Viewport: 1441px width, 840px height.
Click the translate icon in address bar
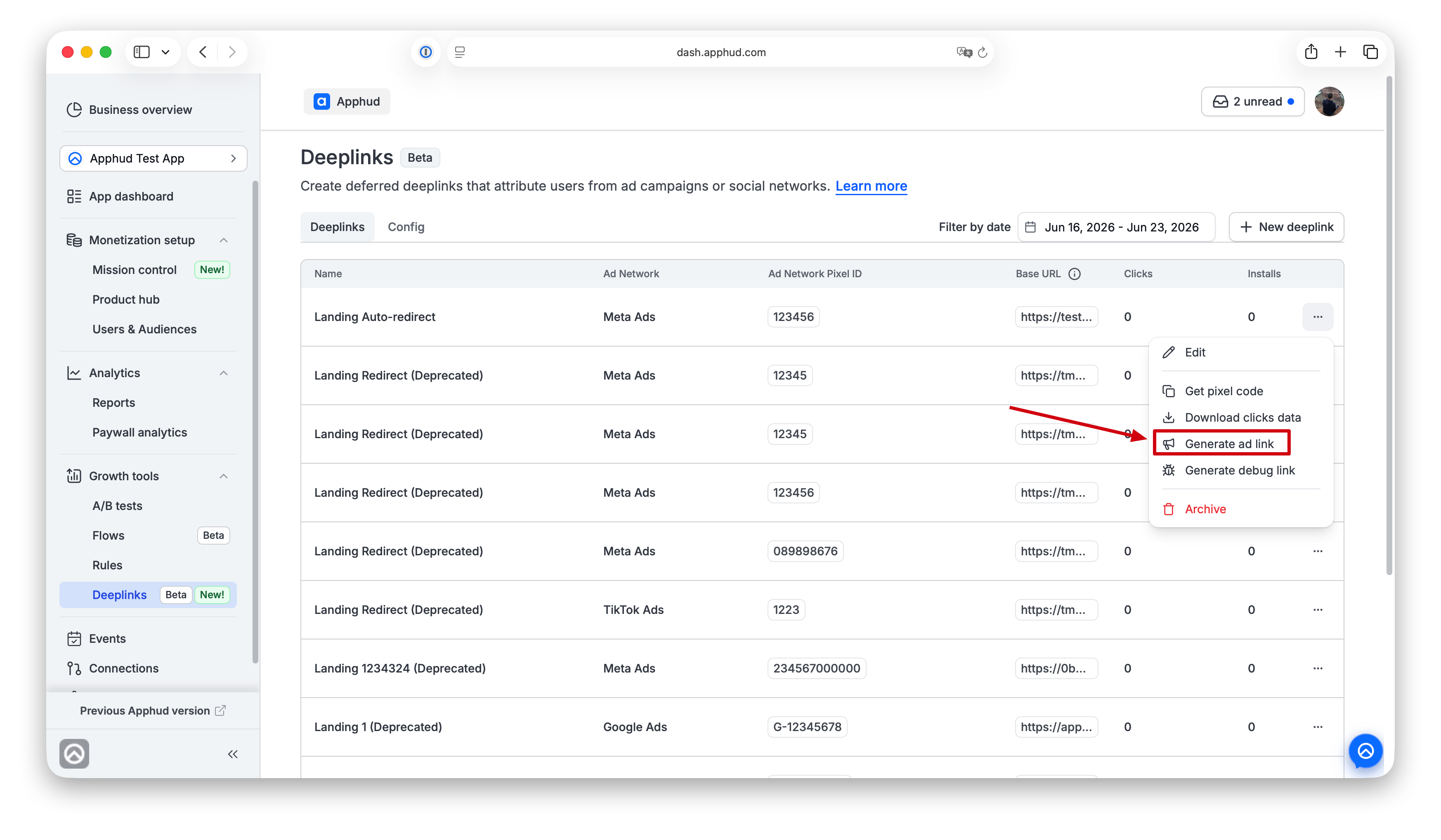click(964, 52)
